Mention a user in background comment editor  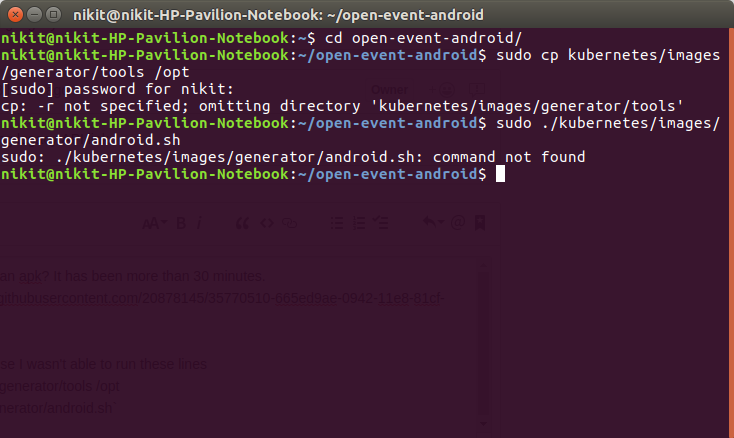pyautogui.click(x=458, y=222)
